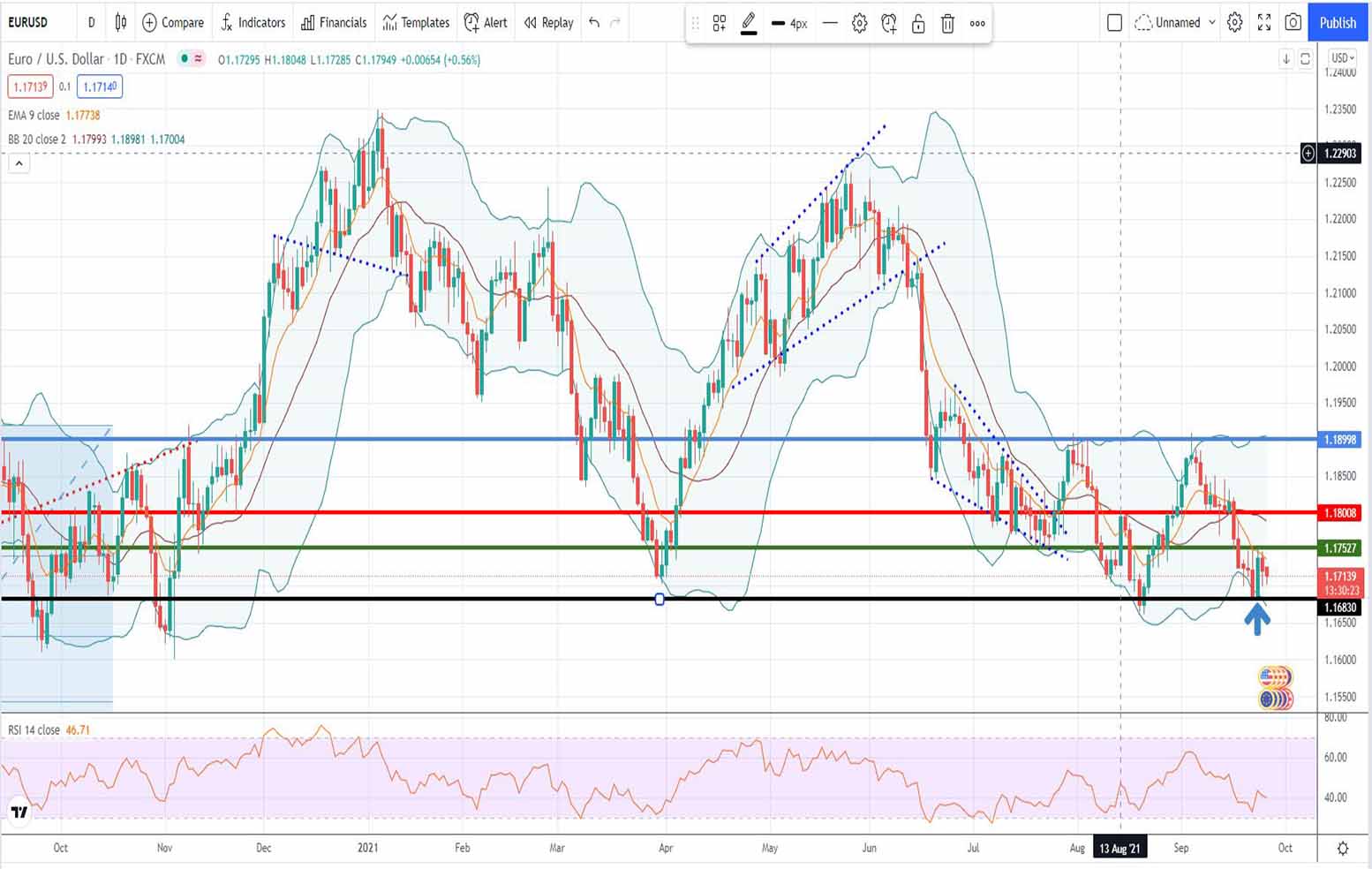Click the Alert clock icon
1372x869 pixels.
(486, 22)
